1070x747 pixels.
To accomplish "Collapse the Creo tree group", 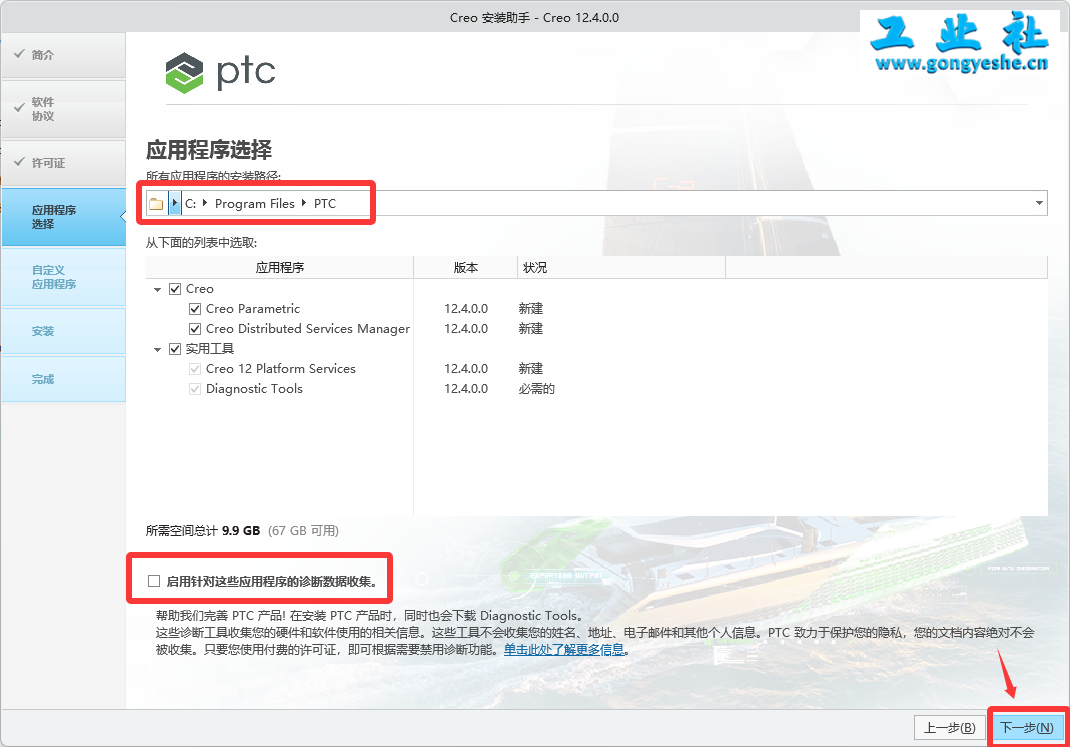I will [158, 290].
